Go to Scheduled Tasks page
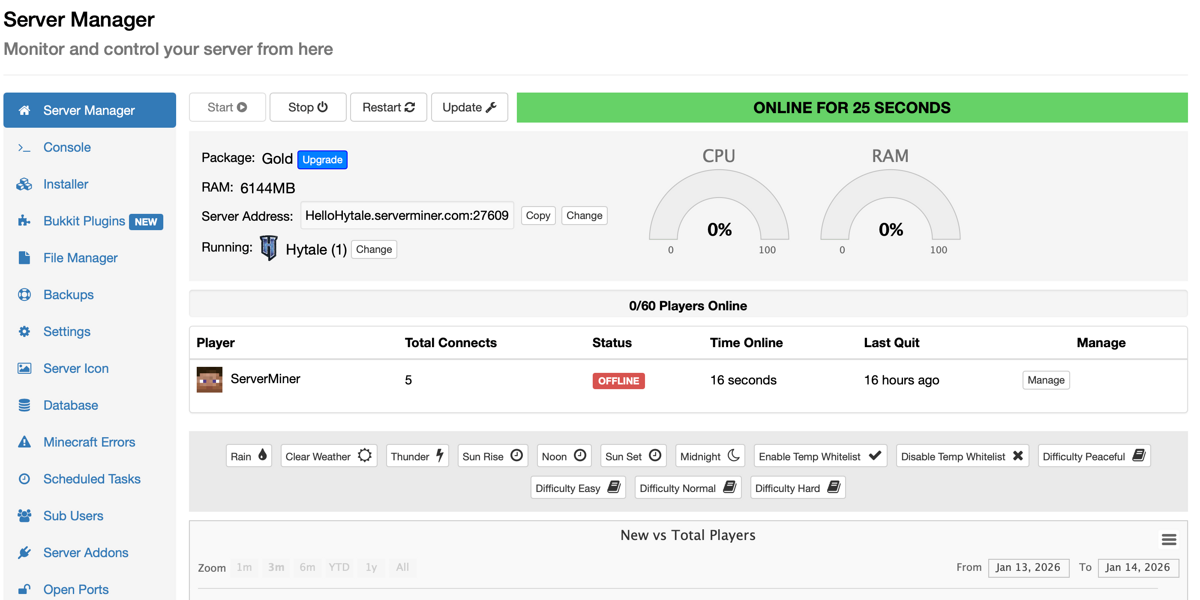Viewport: 1200px width, 600px height. click(91, 479)
